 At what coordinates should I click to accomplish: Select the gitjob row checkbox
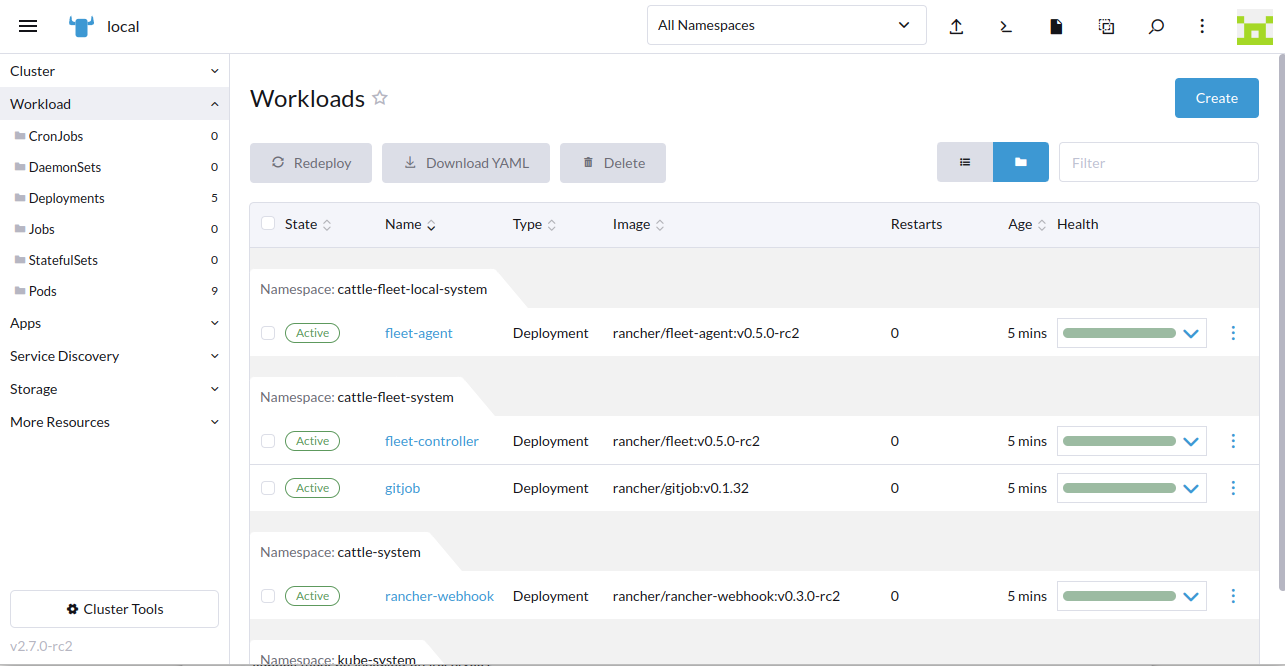[268, 488]
